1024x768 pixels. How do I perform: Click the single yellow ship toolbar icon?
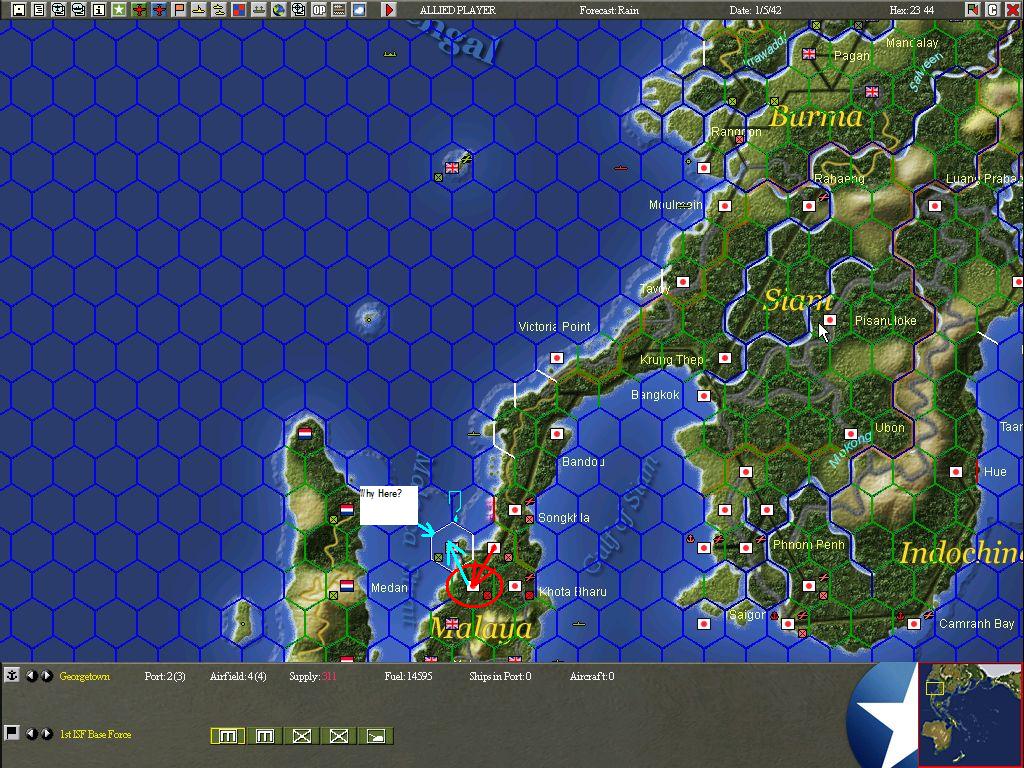(x=199, y=10)
